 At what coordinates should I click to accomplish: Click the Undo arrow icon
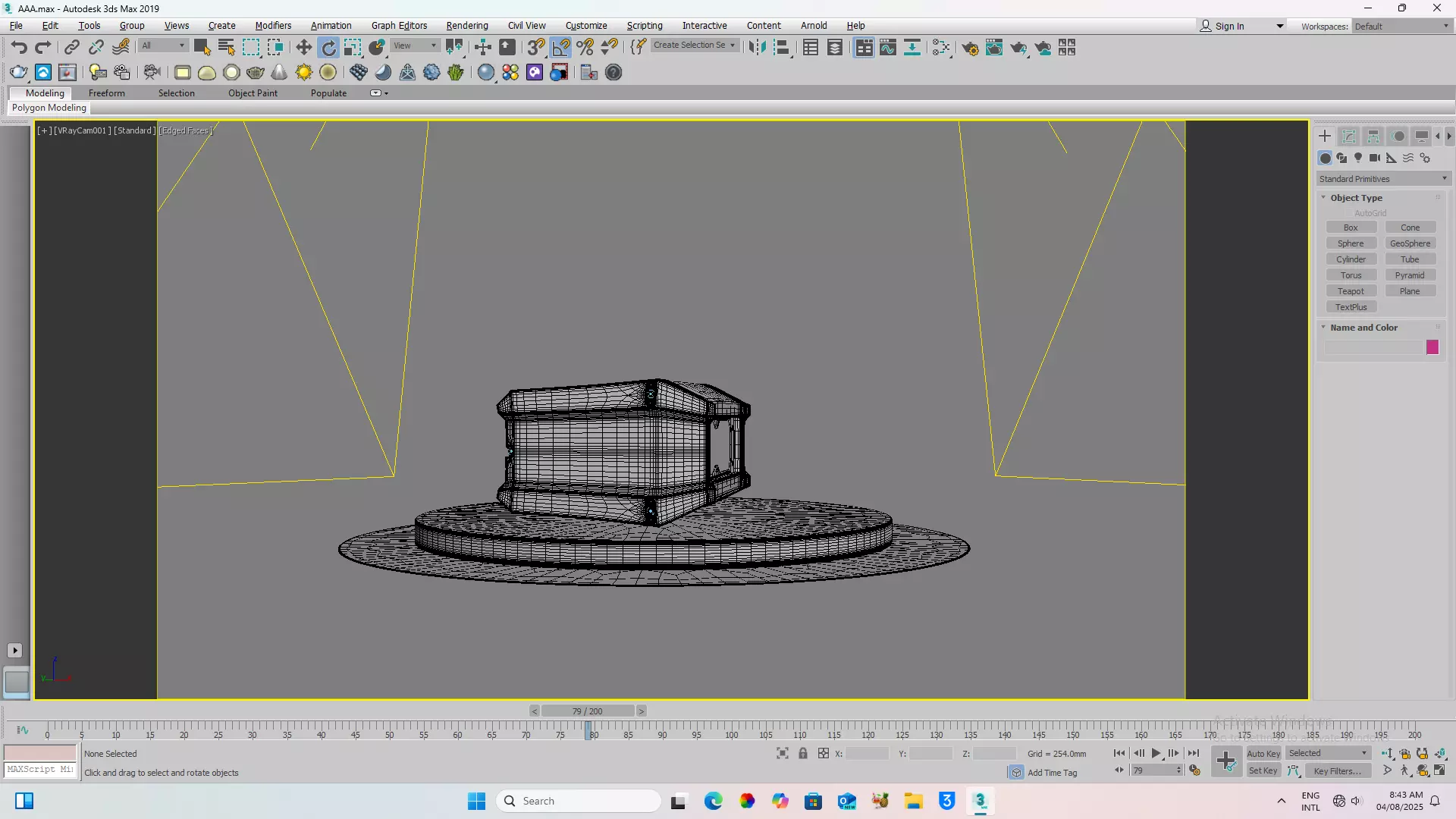(18, 47)
